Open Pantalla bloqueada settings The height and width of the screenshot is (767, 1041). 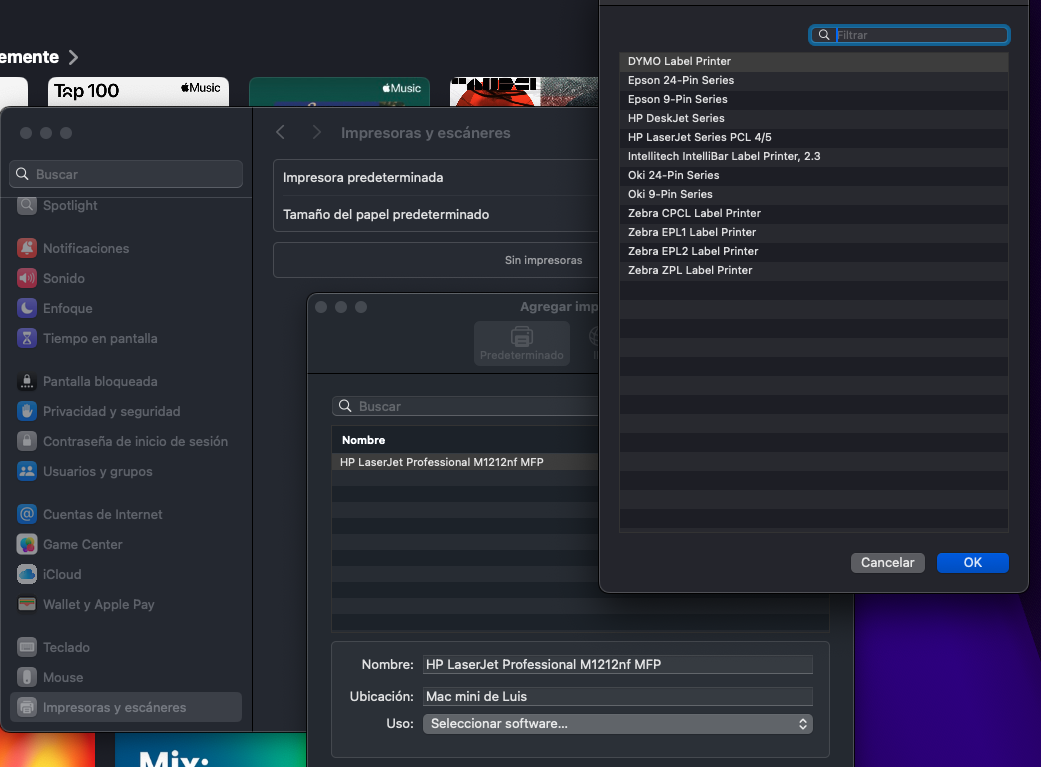pyautogui.click(x=126, y=381)
